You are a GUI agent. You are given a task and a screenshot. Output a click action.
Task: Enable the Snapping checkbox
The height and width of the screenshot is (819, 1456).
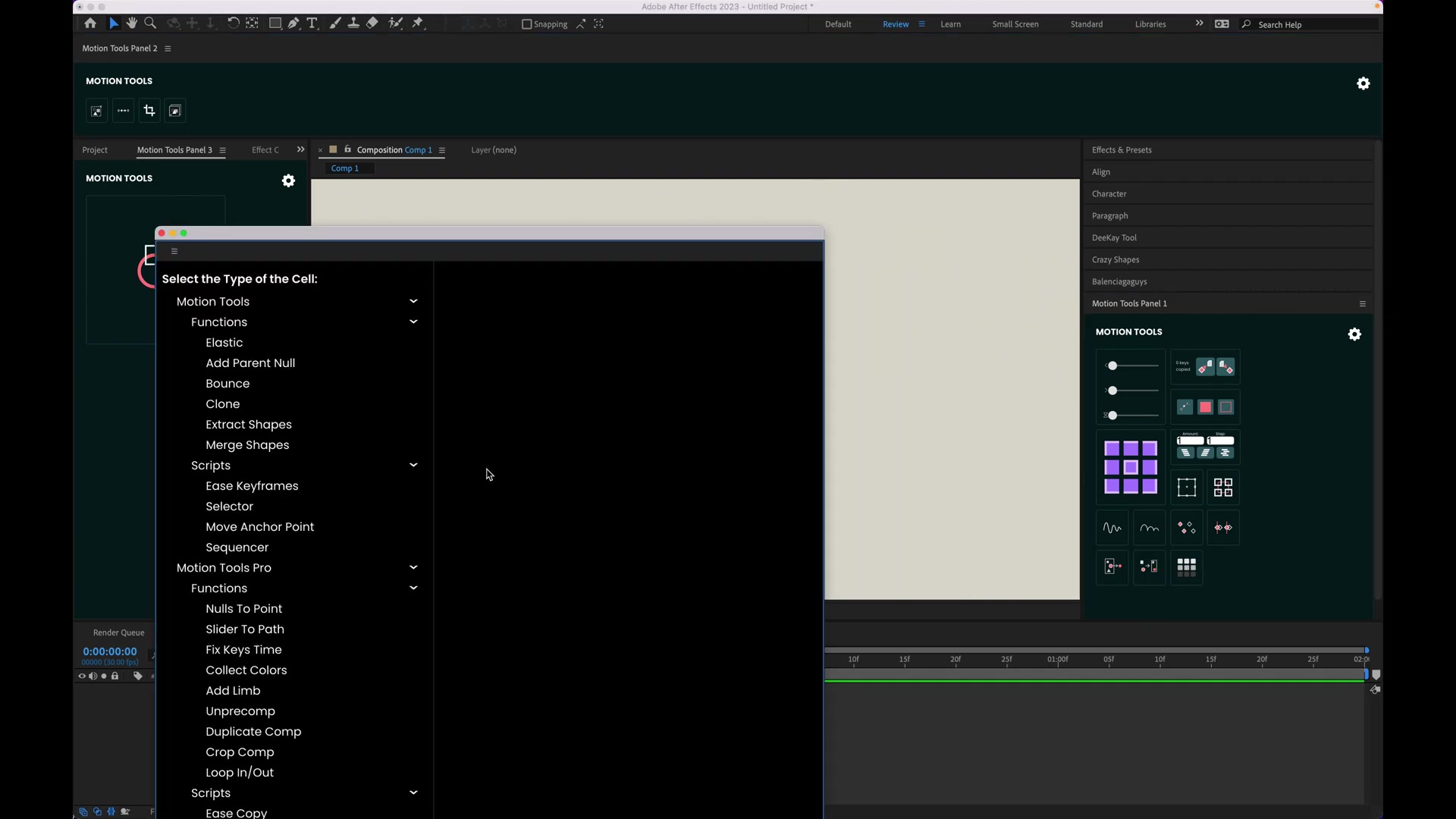tap(527, 24)
